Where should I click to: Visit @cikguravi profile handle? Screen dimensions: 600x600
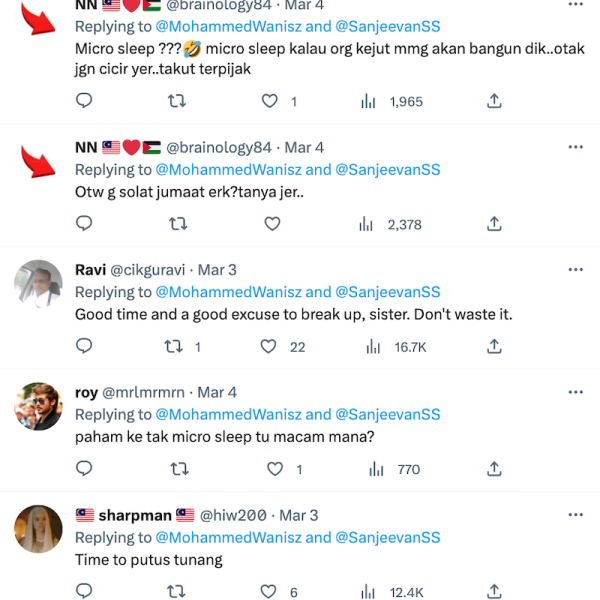pos(148,270)
